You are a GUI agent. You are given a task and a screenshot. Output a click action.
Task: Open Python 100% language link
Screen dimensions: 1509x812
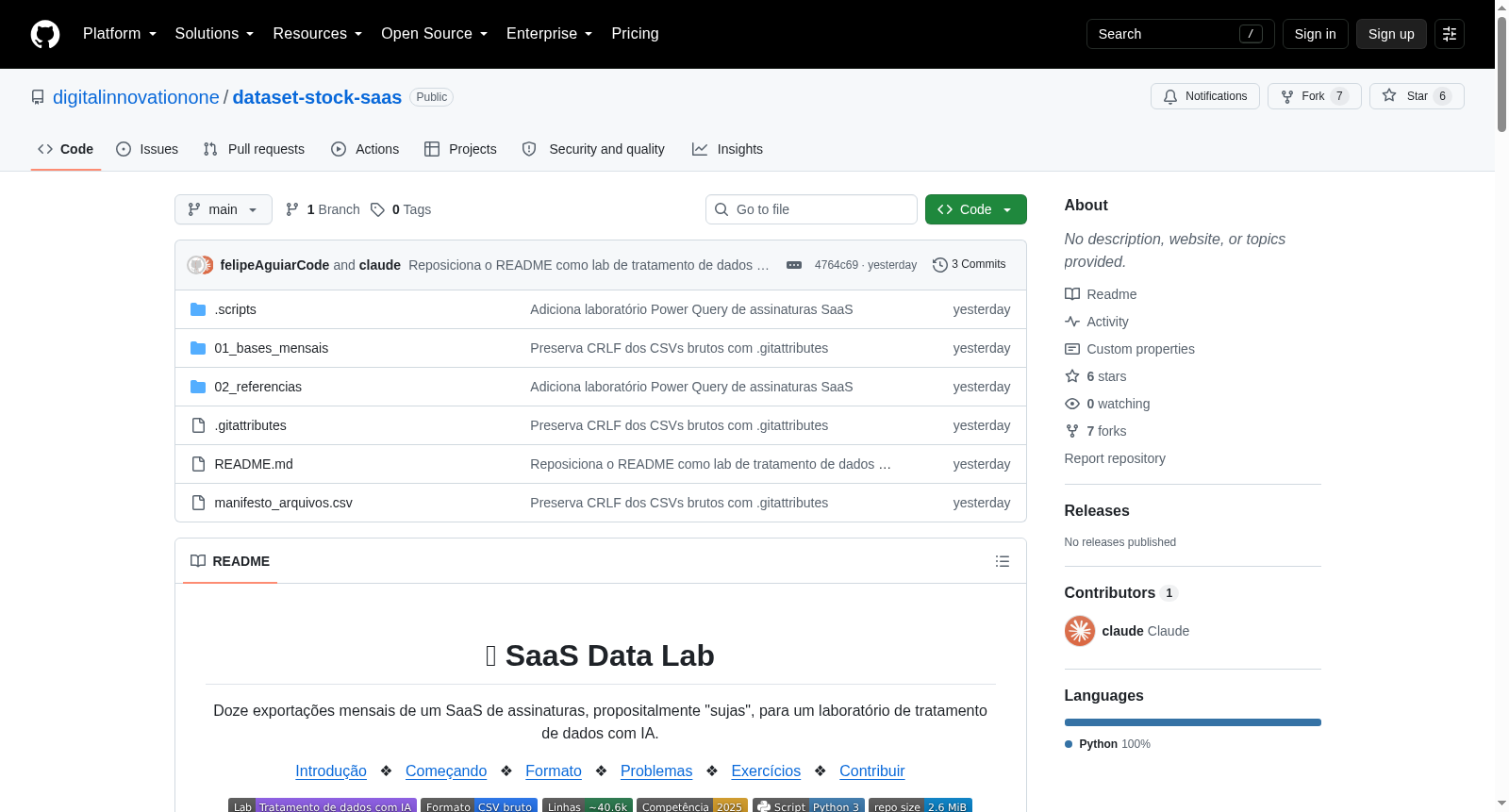(x=1108, y=744)
